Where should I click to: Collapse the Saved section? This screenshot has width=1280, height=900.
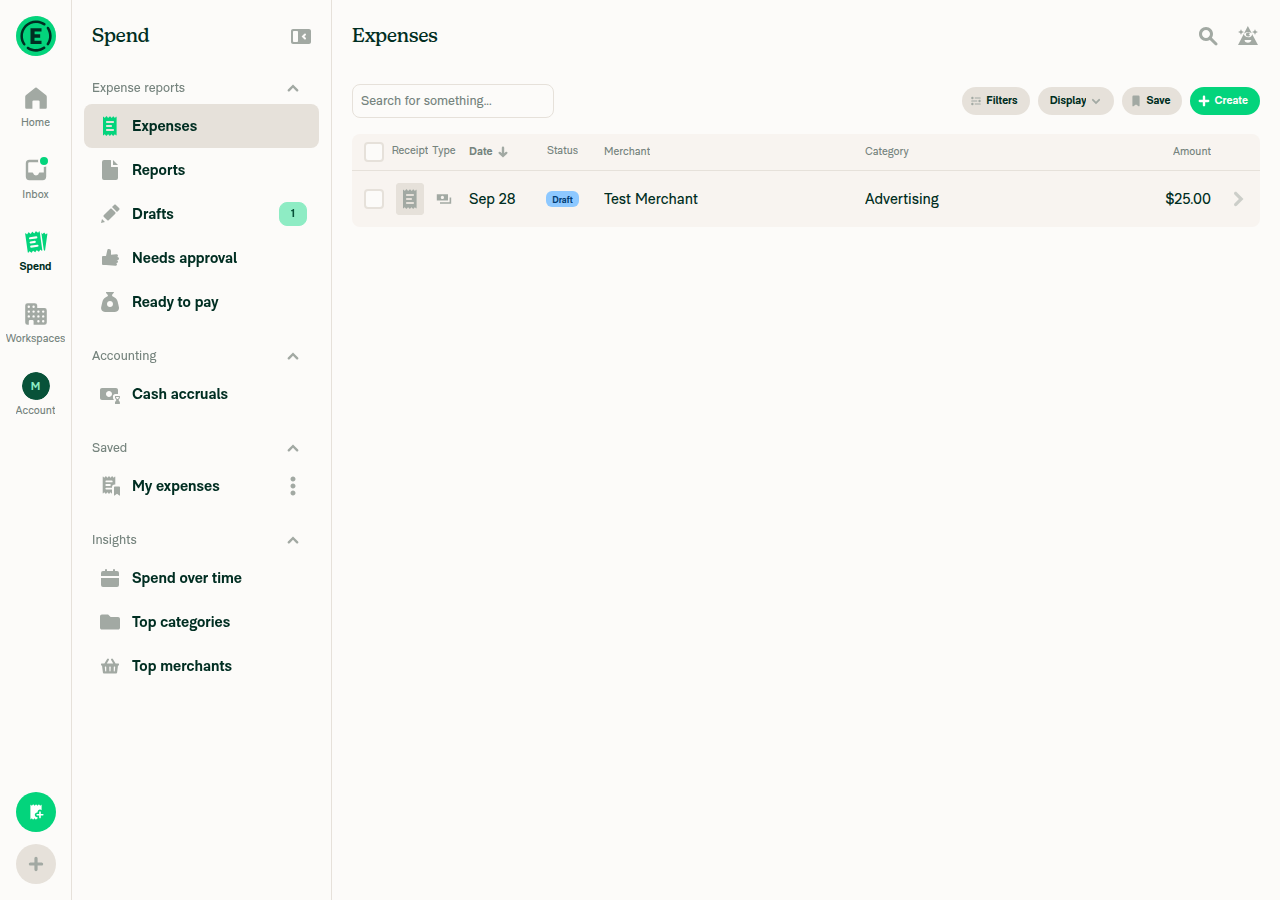tap(293, 448)
